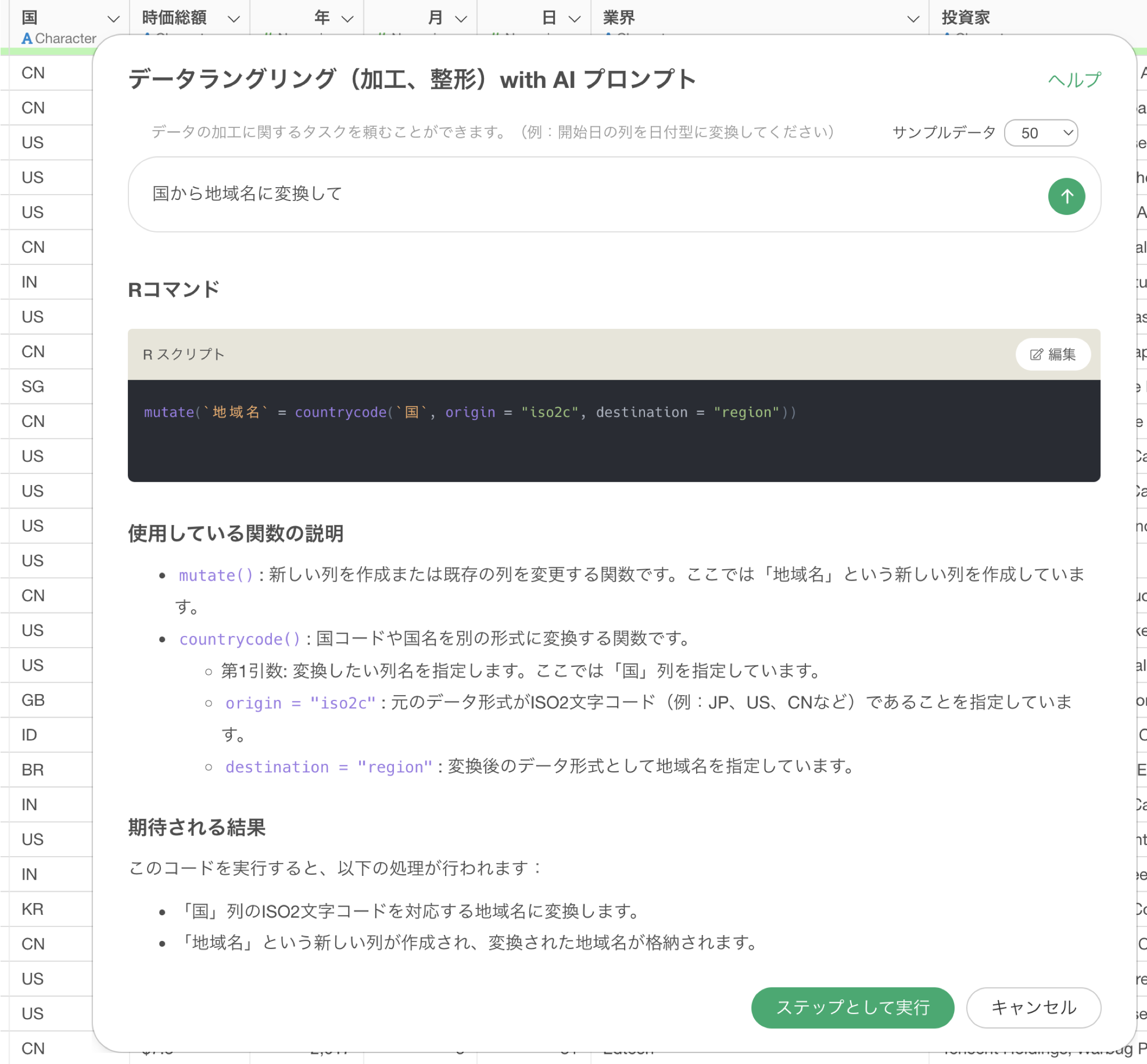Select the SG cell in 国 column
Image resolution: width=1147 pixels, height=1064 pixels.
click(33, 386)
